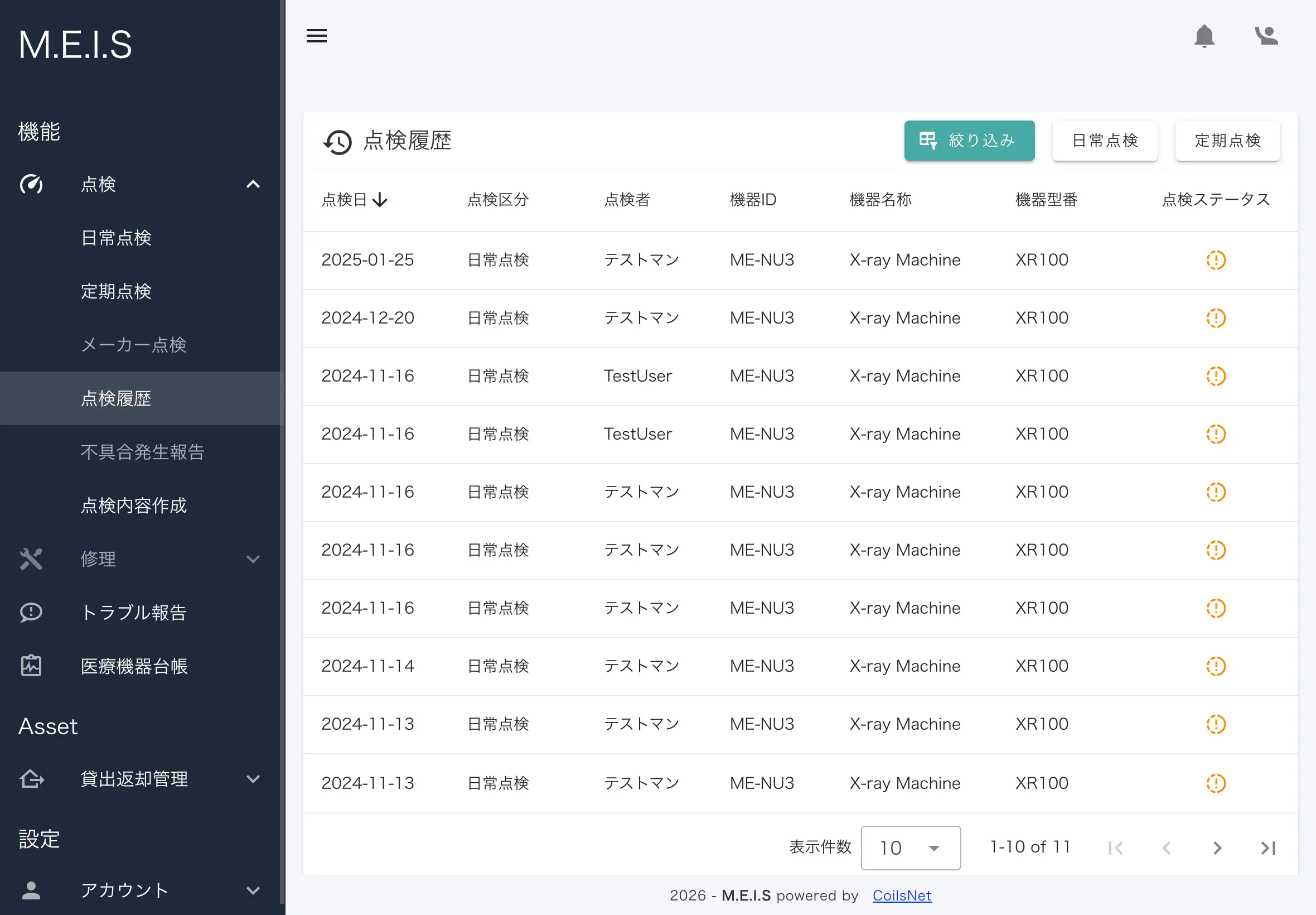This screenshot has height=915, width=1316.
Task: Go to next page of results
Action: (1217, 847)
